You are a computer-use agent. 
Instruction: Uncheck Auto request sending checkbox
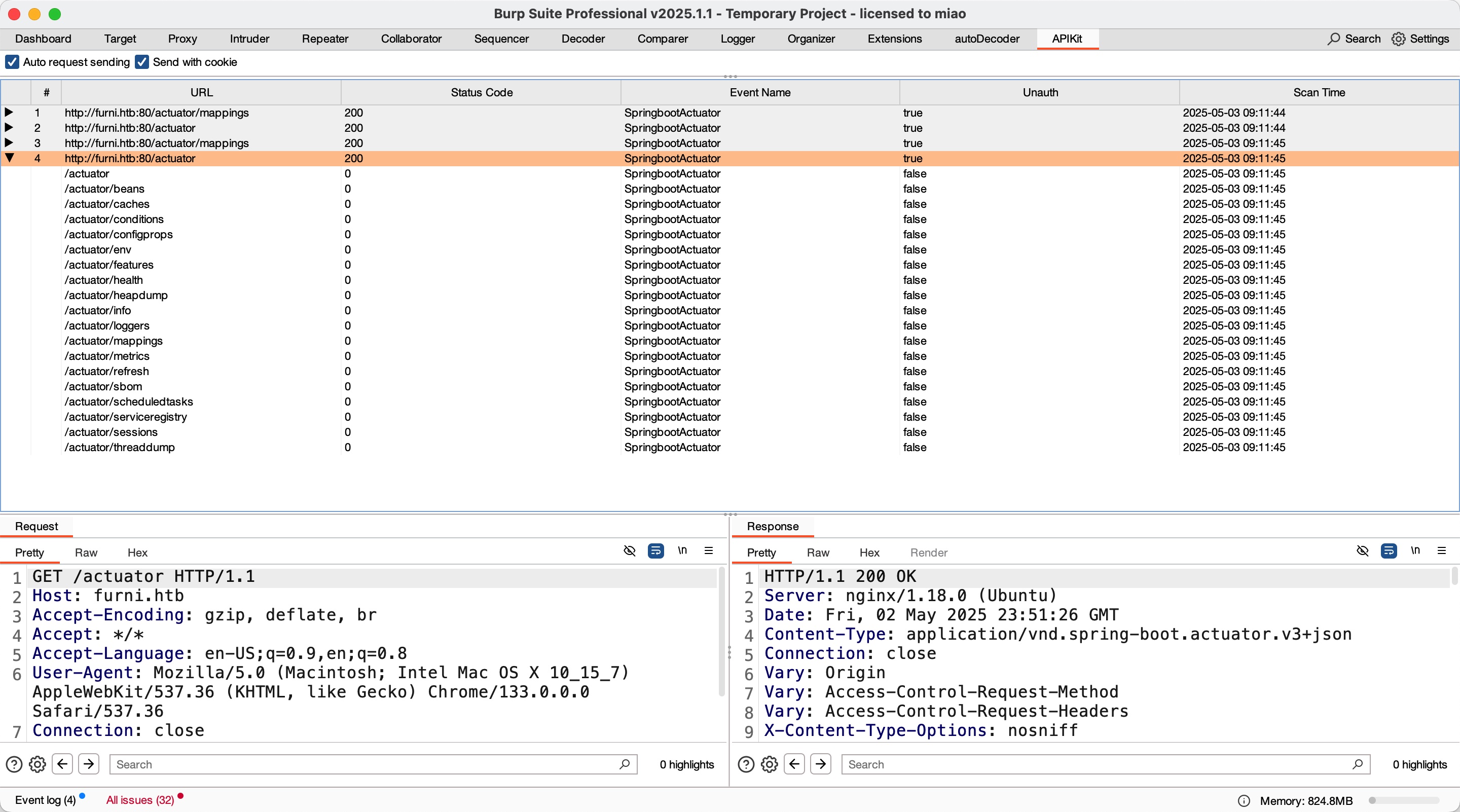(12, 62)
